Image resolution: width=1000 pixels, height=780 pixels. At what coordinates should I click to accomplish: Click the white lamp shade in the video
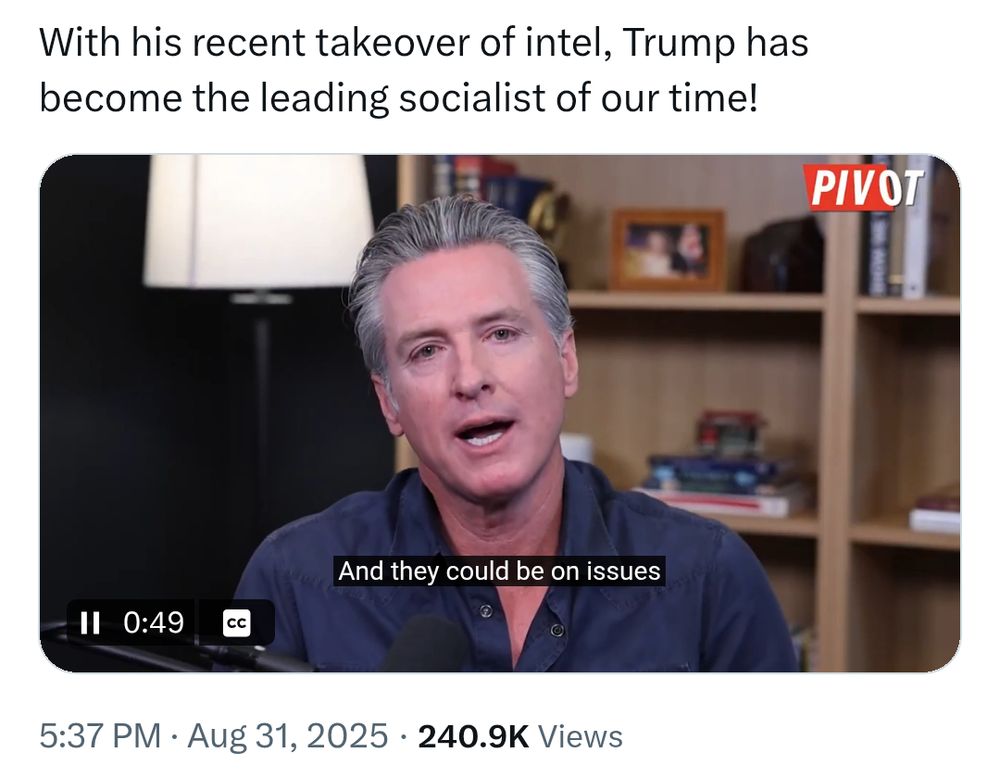258,221
